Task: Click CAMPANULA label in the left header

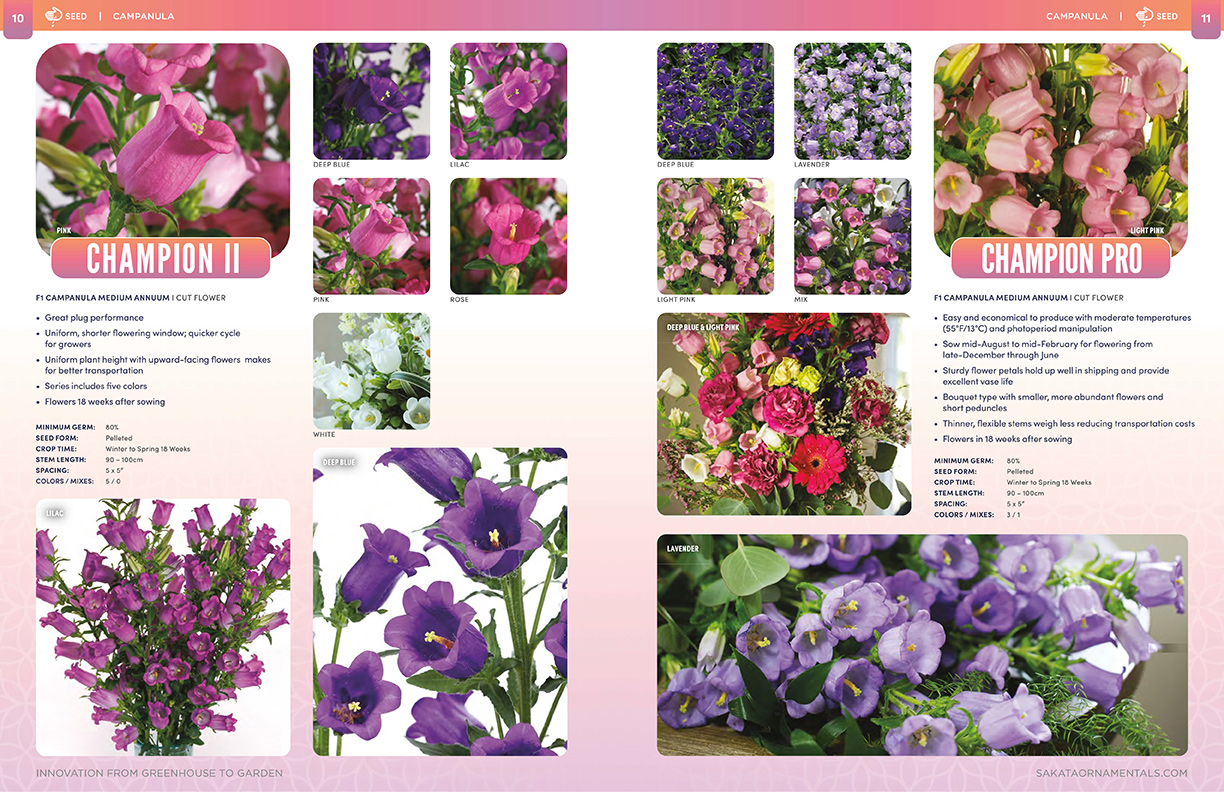Action: click(143, 17)
